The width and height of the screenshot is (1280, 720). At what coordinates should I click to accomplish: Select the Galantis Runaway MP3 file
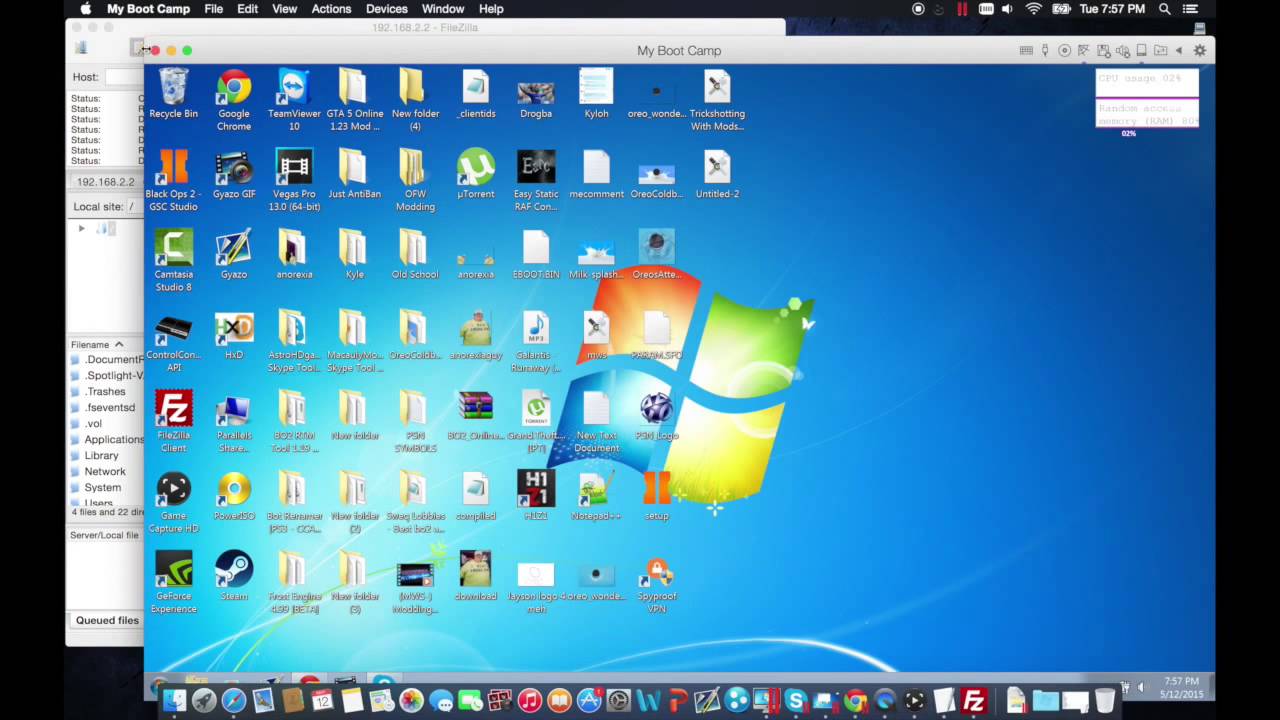pos(536,342)
